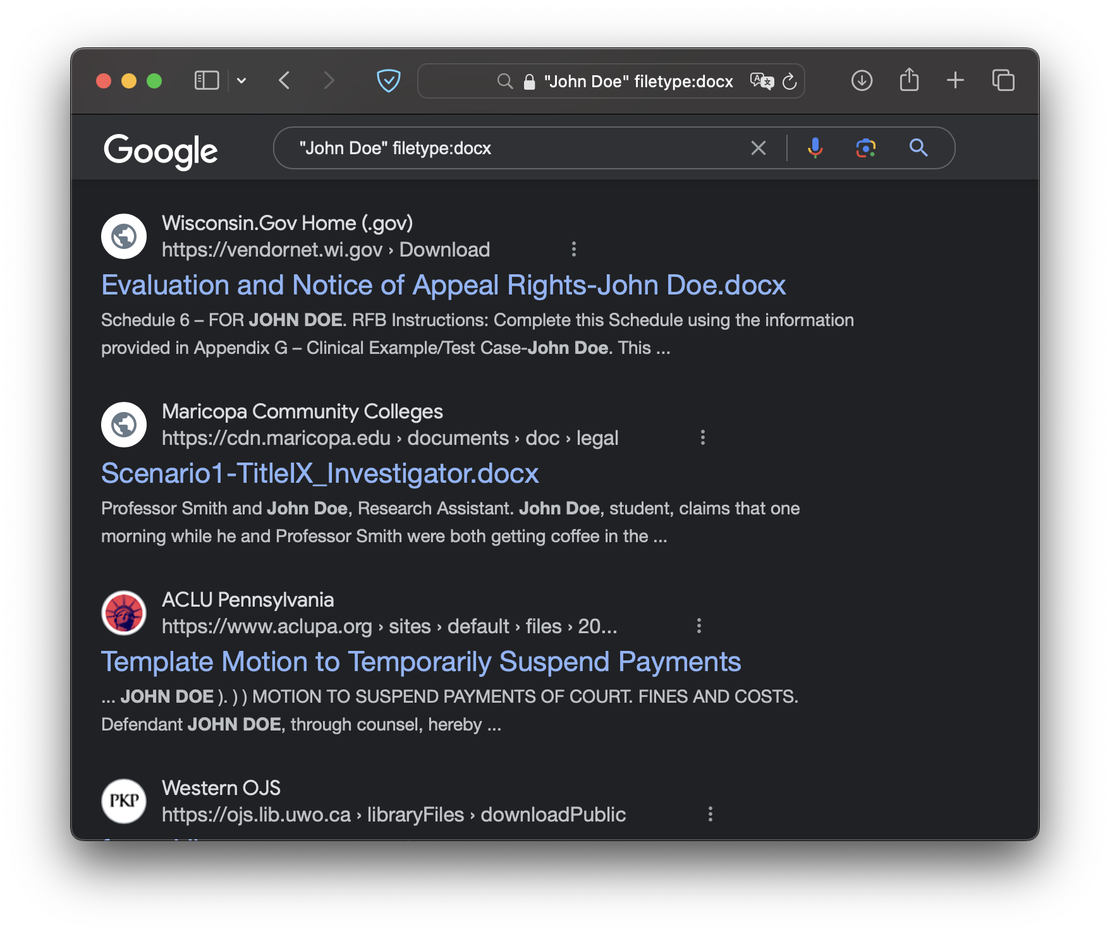Clear the Google search box text
1110x934 pixels.
[x=758, y=148]
